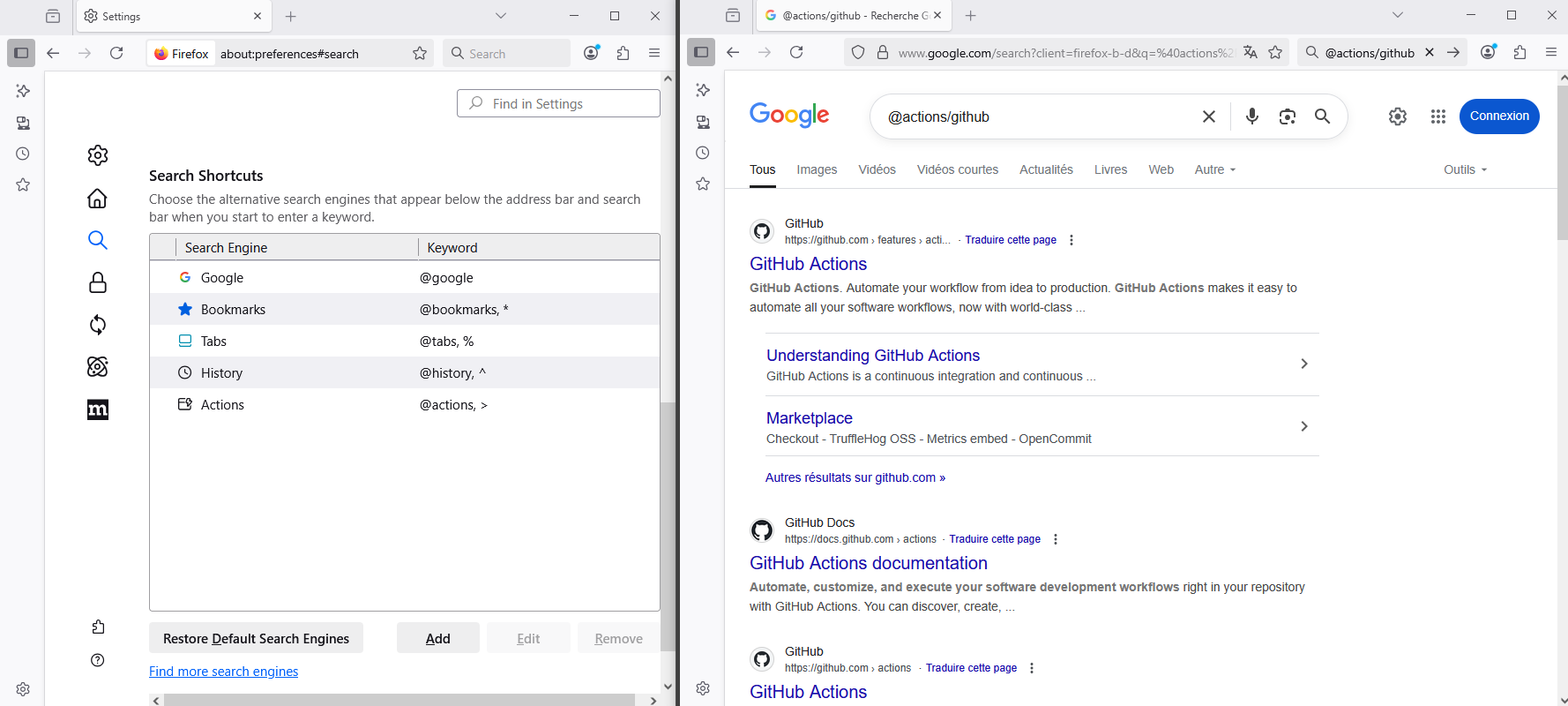Bookmark the Google page with star icon
The image size is (1568, 706).
click(x=1275, y=53)
